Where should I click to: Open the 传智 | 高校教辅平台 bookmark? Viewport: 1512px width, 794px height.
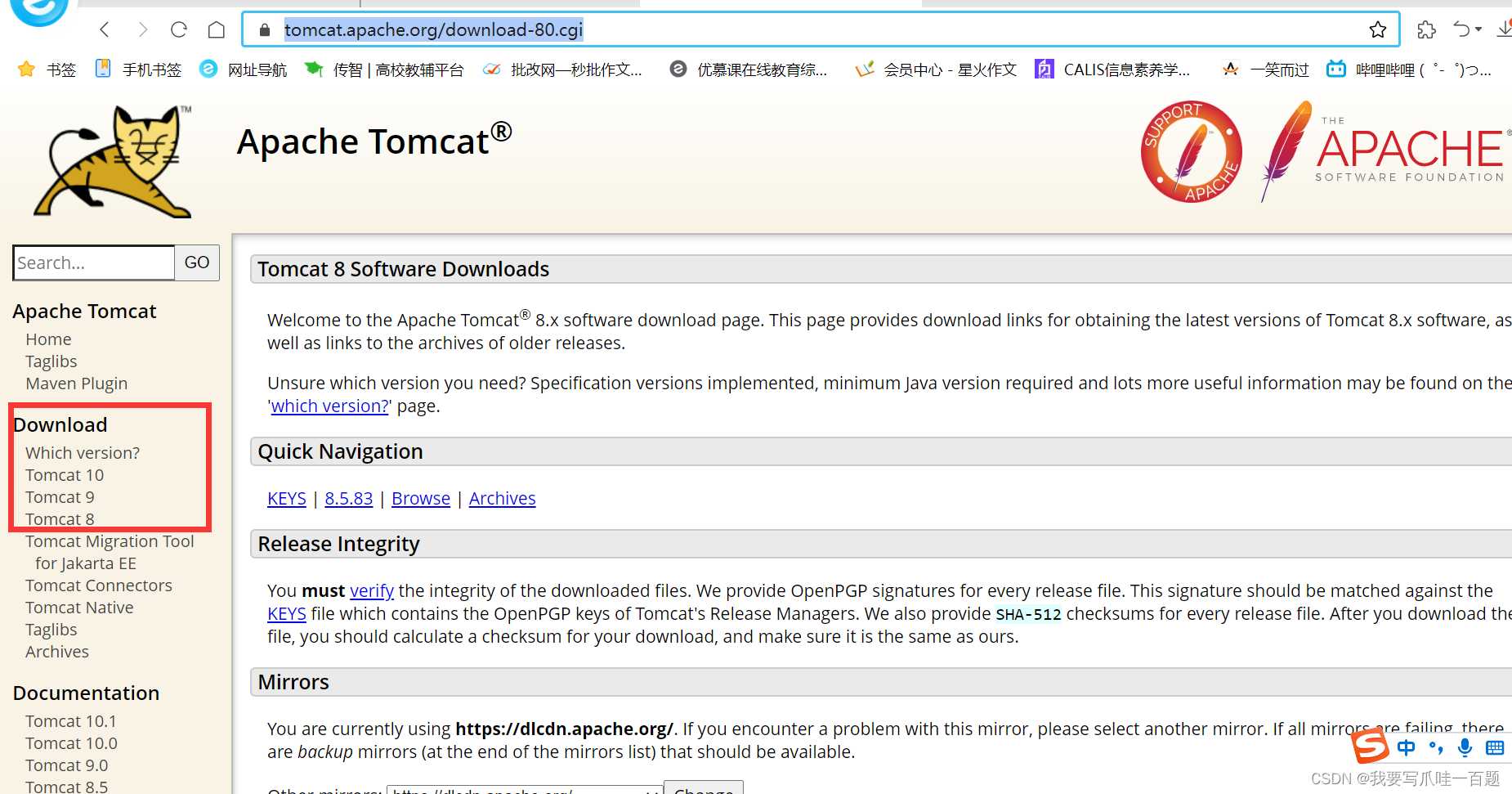383,70
